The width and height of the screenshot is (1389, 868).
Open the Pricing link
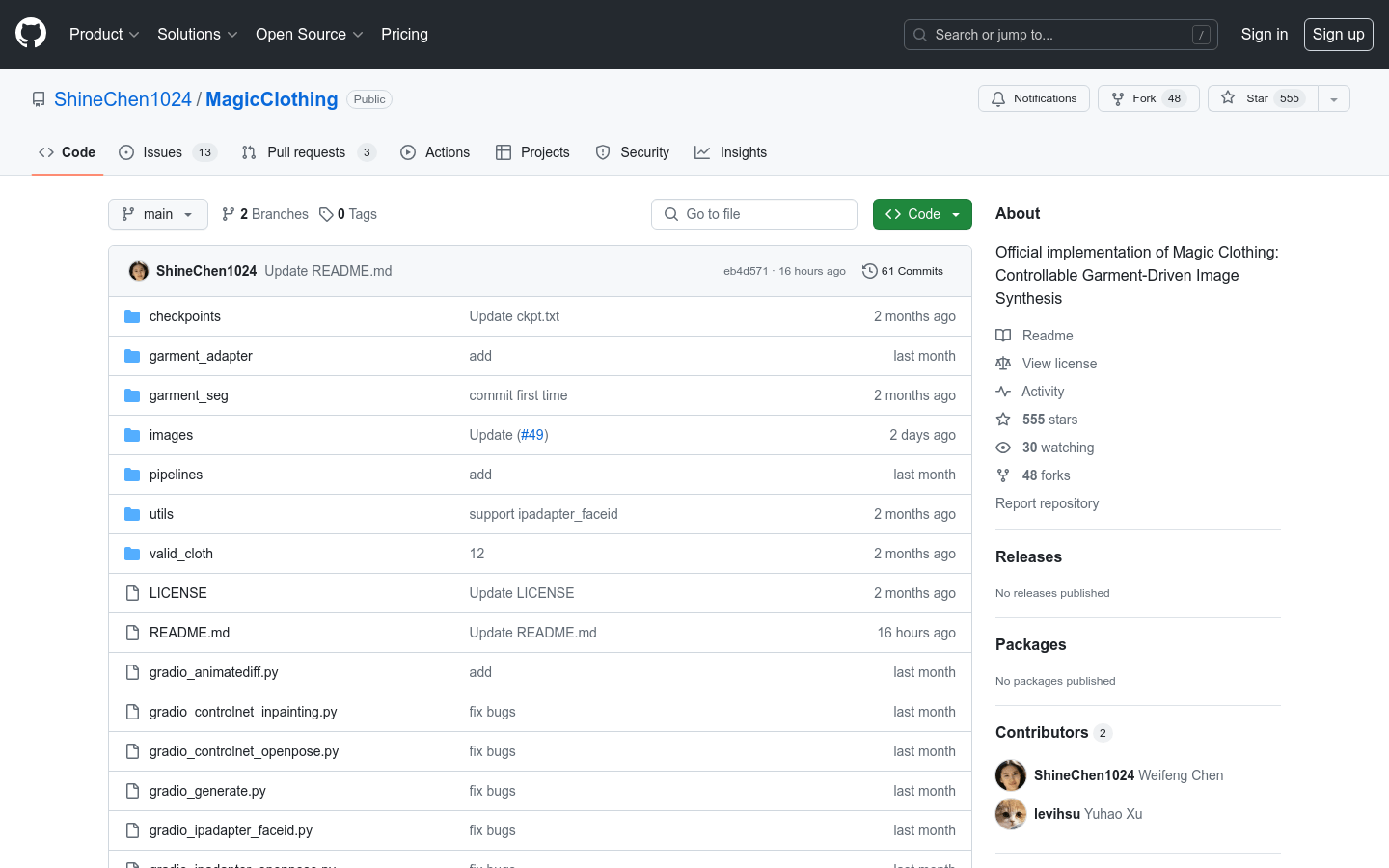click(404, 34)
